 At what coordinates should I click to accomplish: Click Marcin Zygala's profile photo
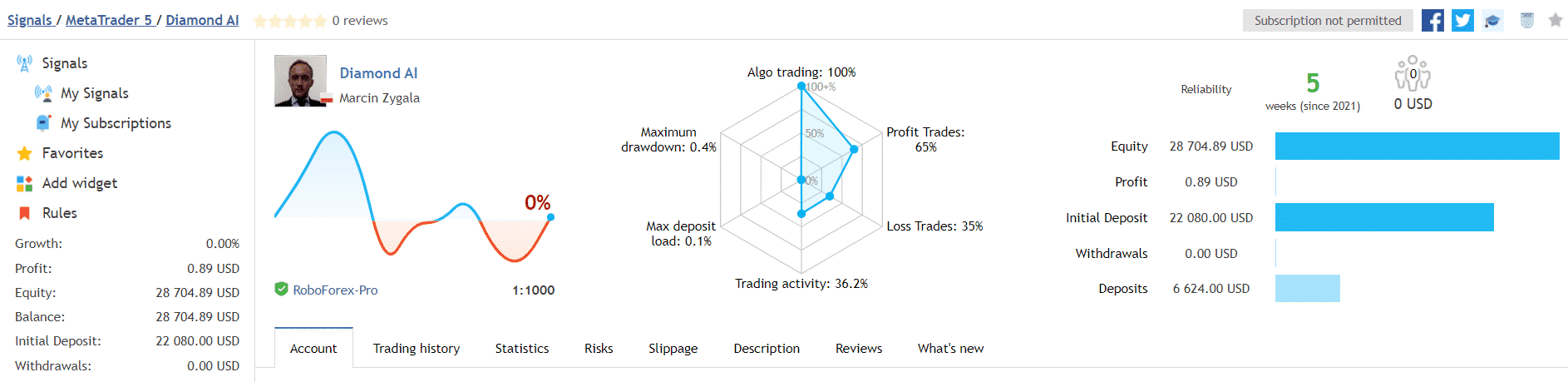[300, 81]
